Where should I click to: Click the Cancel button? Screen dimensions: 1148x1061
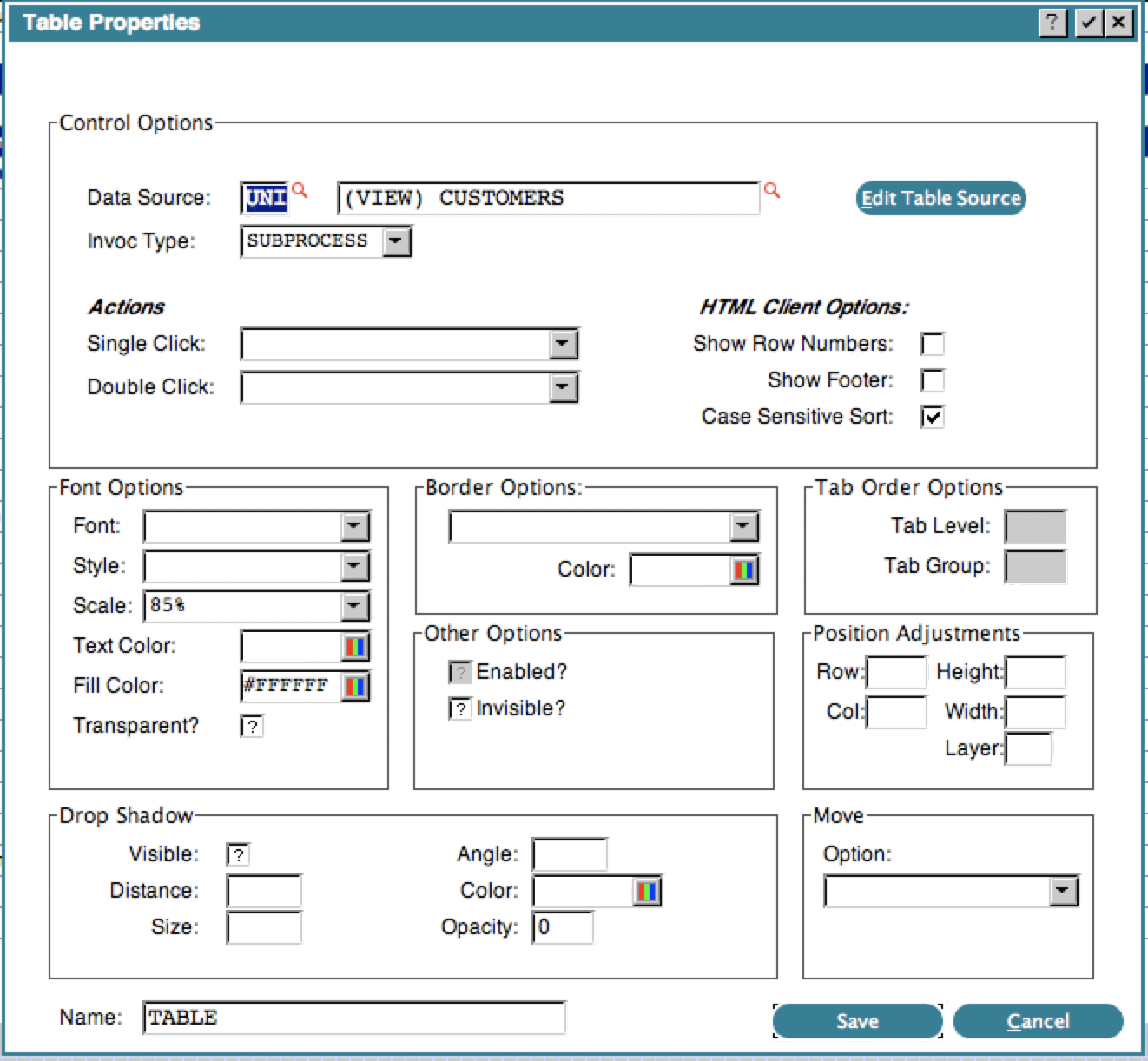tap(1038, 1021)
